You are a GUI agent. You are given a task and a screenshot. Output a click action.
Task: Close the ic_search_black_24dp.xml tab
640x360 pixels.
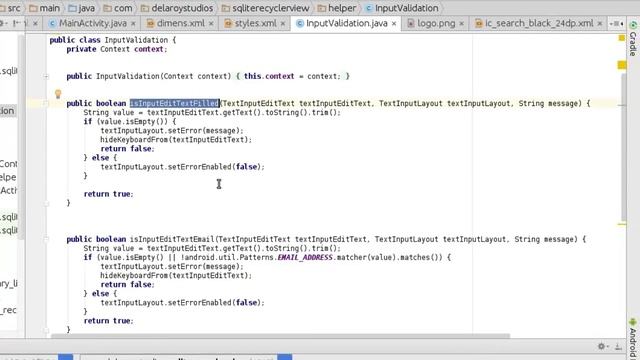(x=600, y=24)
